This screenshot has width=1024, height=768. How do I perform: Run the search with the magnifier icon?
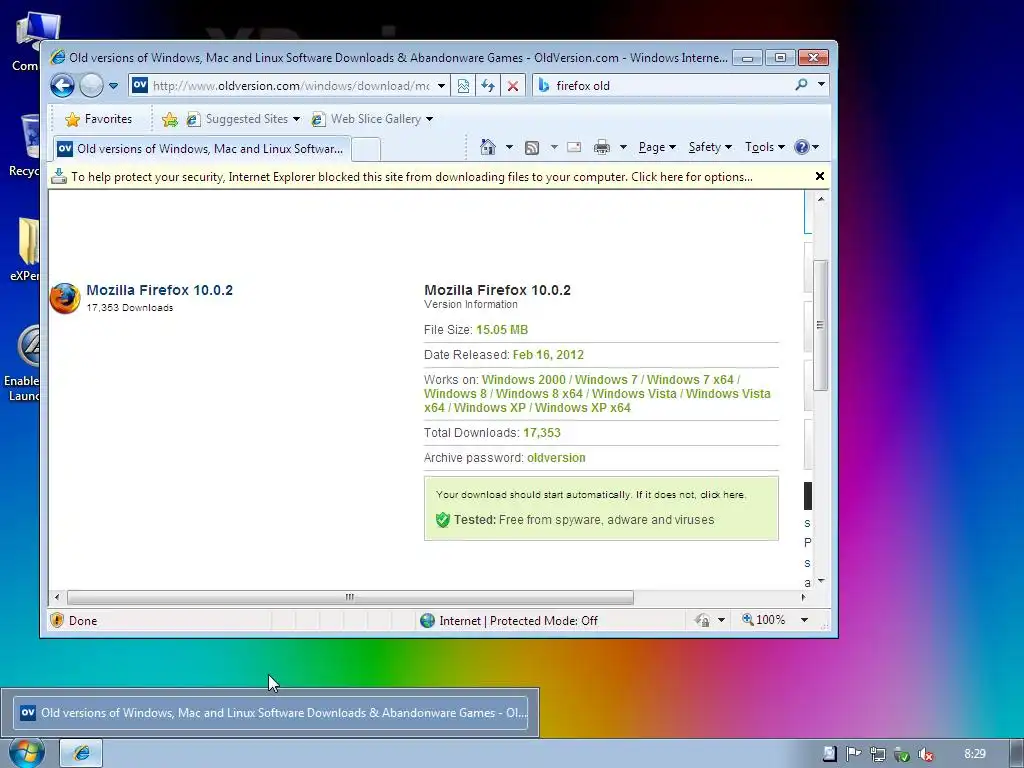801,85
